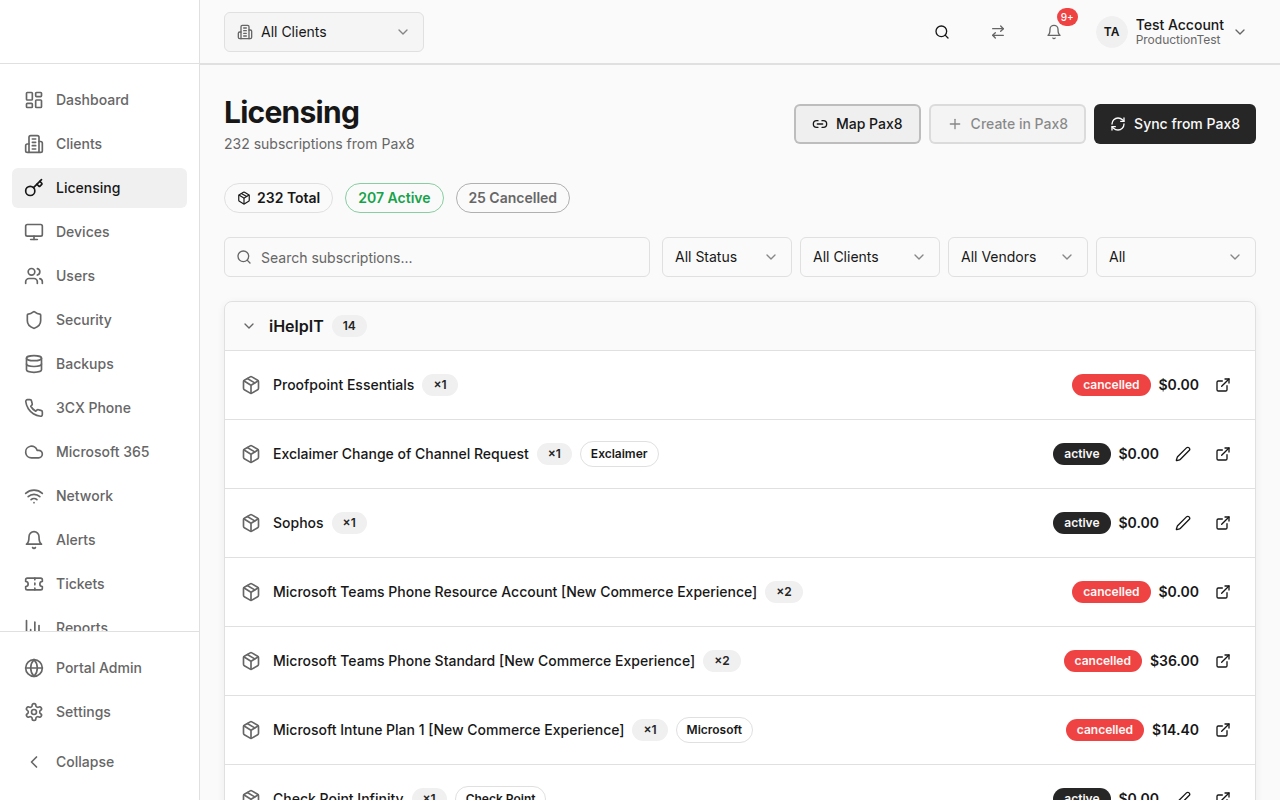Open Portal Admin in sidebar

(99, 668)
